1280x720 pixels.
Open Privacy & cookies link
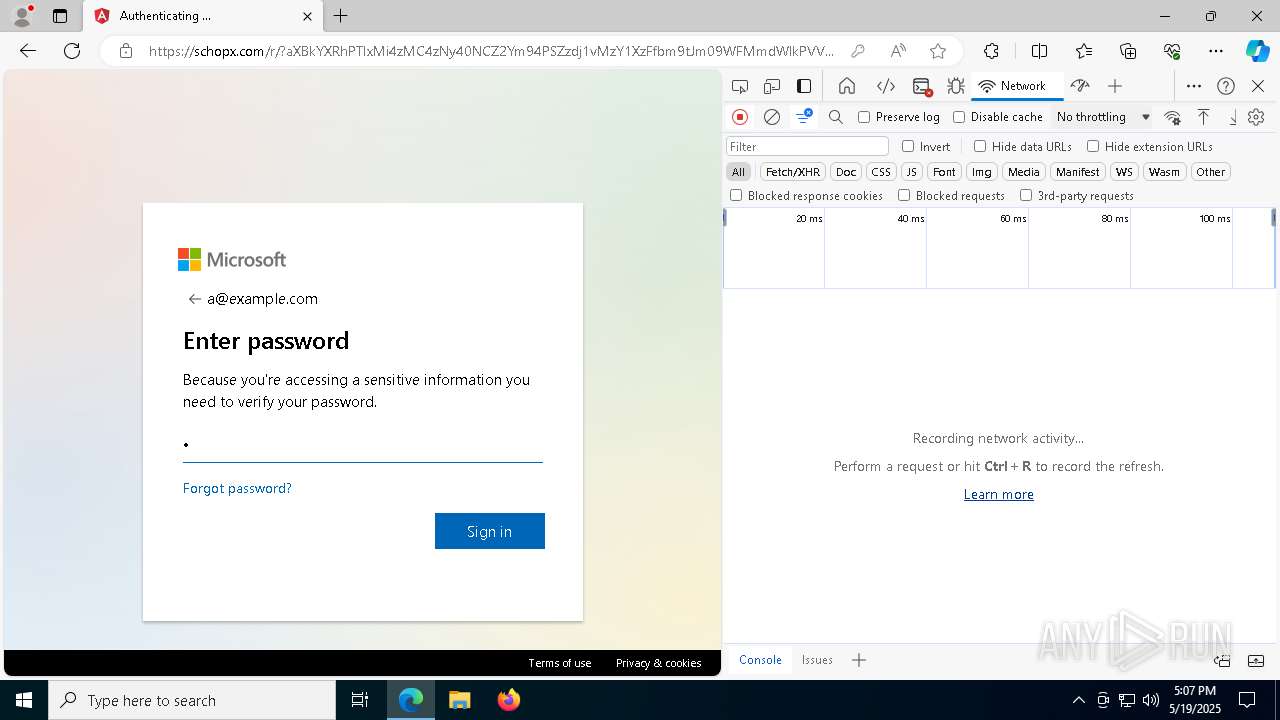(659, 663)
